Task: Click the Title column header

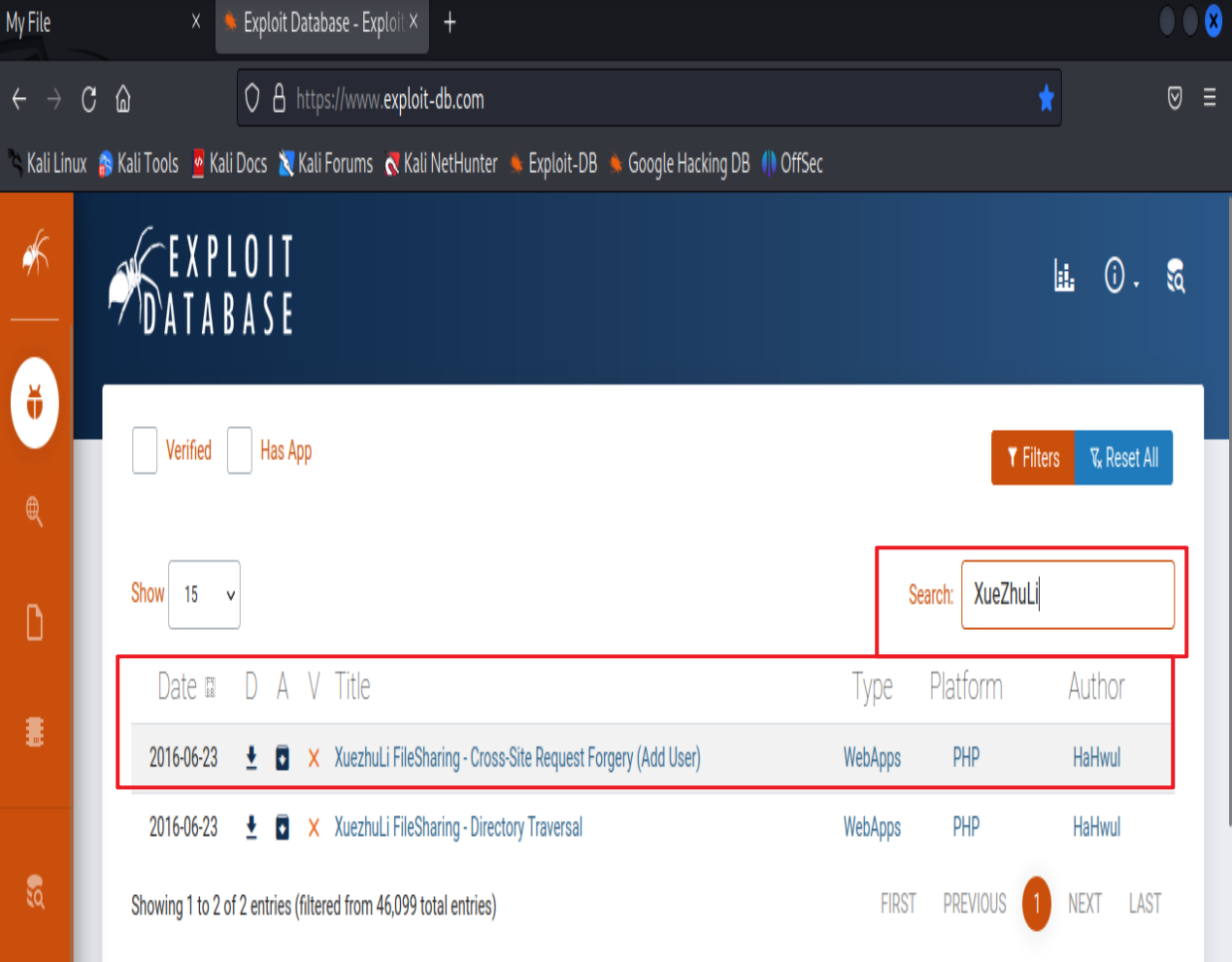Action: point(352,687)
